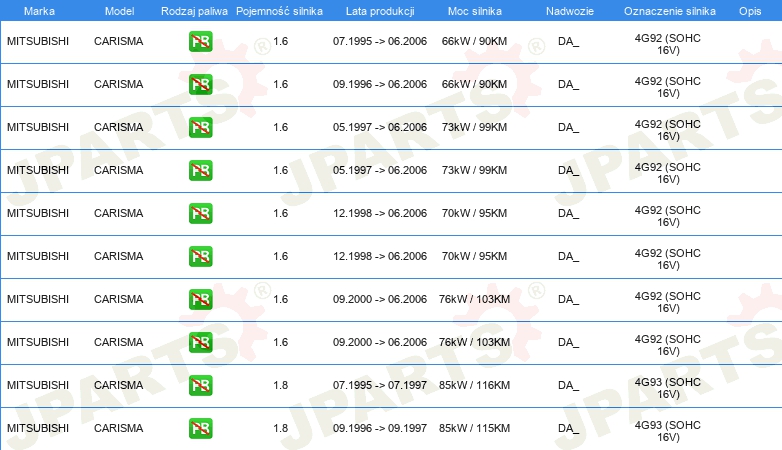782x450 pixels.
Task: Click the PB fuel icon in the first 76kW row
Action: pyautogui.click(x=200, y=299)
